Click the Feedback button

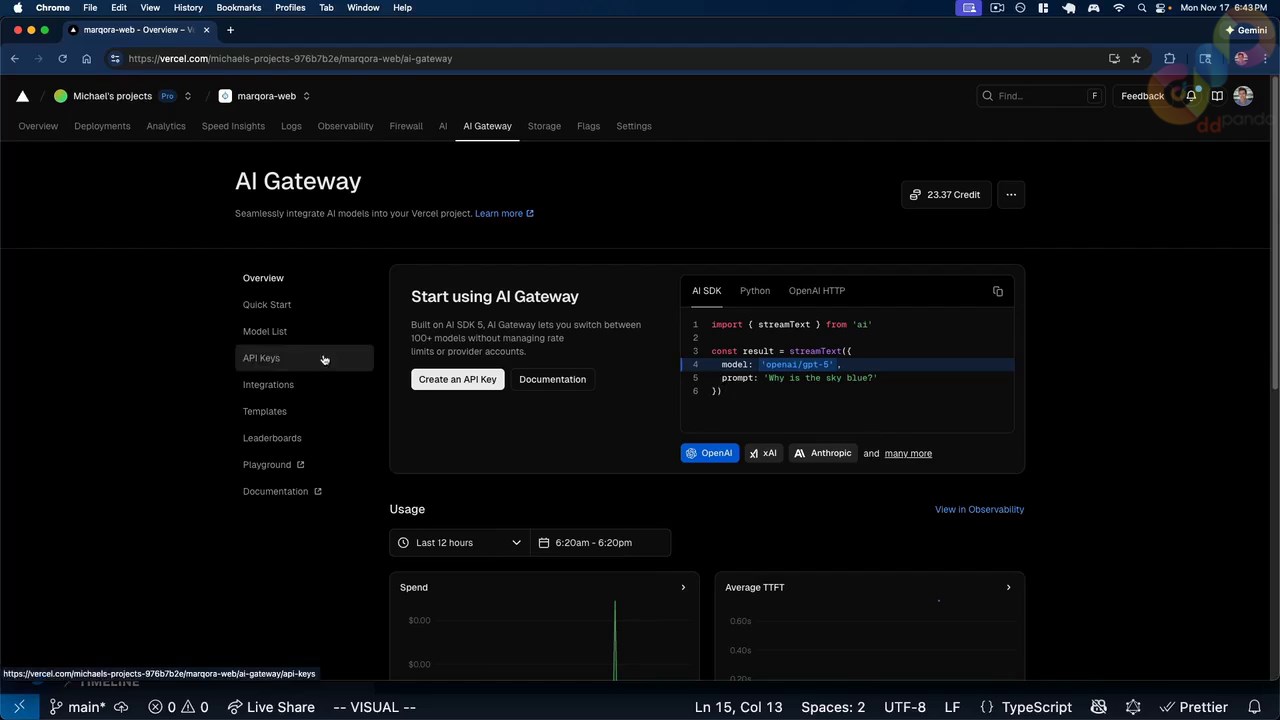pos(1142,96)
